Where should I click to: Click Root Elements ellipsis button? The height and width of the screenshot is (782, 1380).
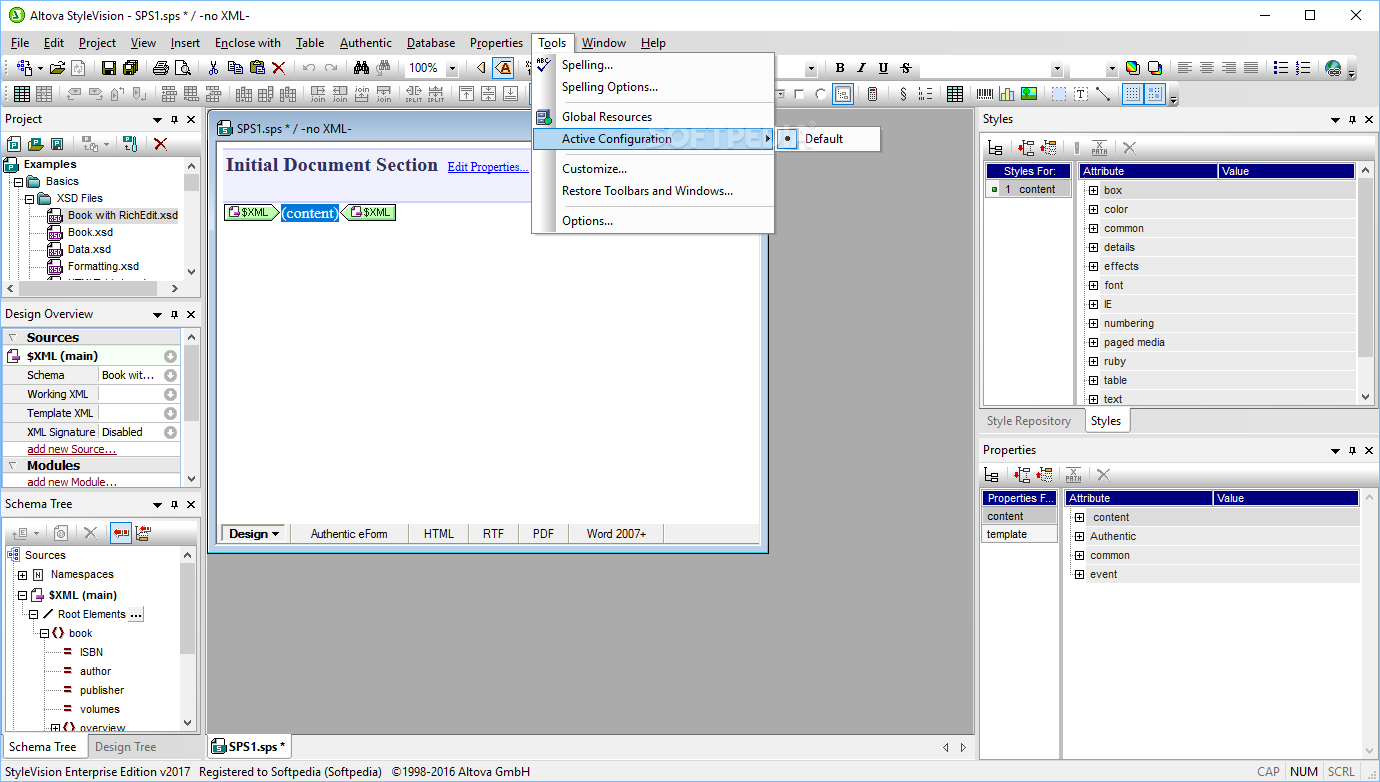(x=137, y=614)
